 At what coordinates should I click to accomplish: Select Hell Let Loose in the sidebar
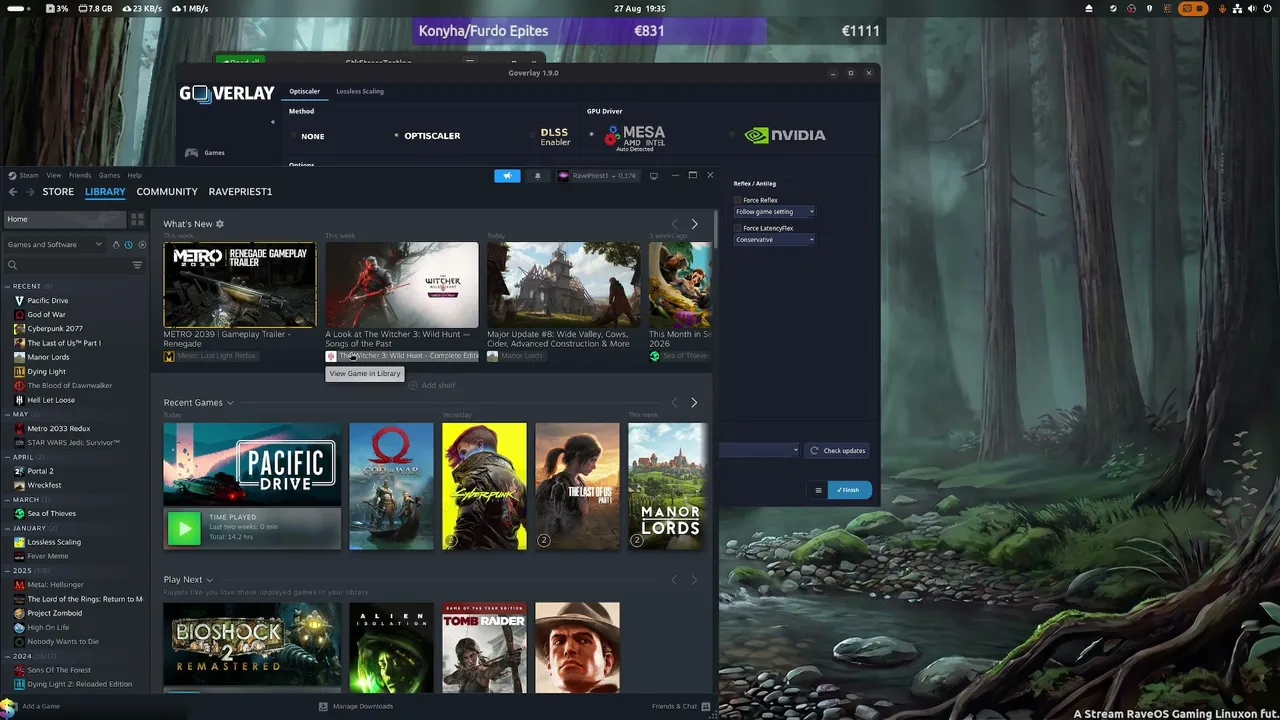pos(51,400)
